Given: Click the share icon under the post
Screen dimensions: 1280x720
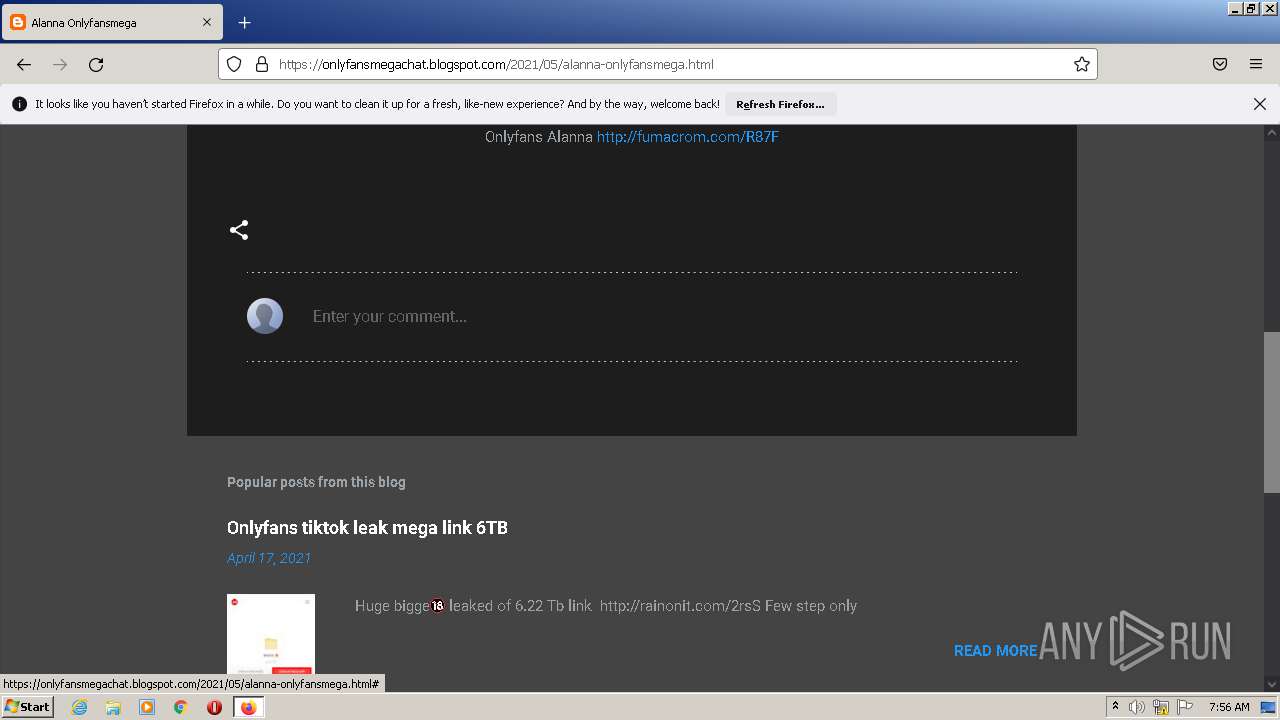Looking at the screenshot, I should click(x=239, y=230).
